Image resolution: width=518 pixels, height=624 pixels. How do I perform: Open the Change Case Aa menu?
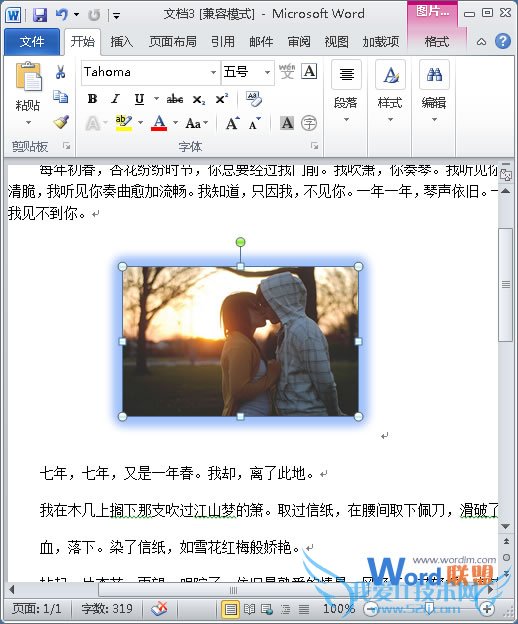click(x=197, y=123)
